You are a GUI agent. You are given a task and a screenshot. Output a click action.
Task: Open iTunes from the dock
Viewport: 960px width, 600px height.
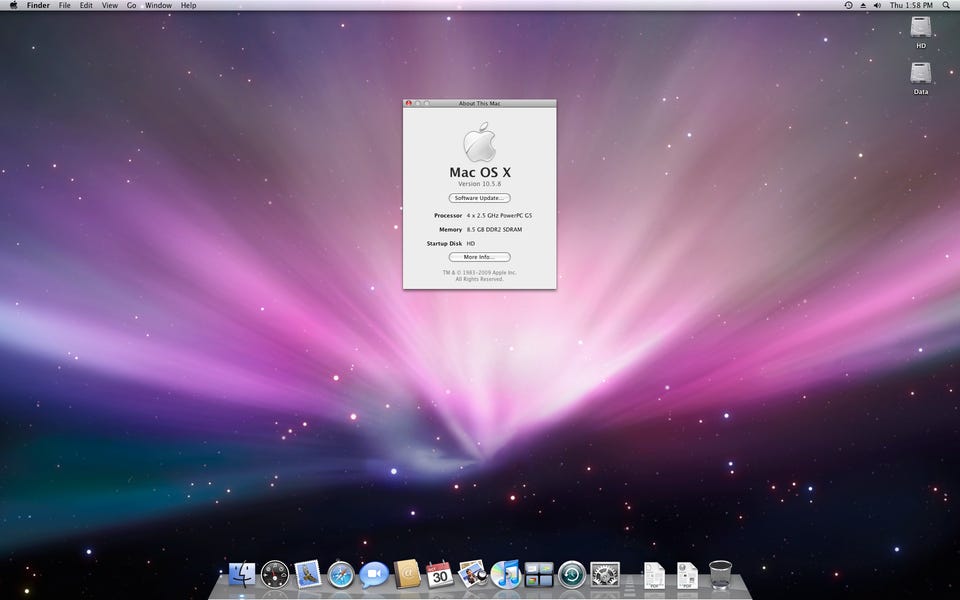[506, 574]
